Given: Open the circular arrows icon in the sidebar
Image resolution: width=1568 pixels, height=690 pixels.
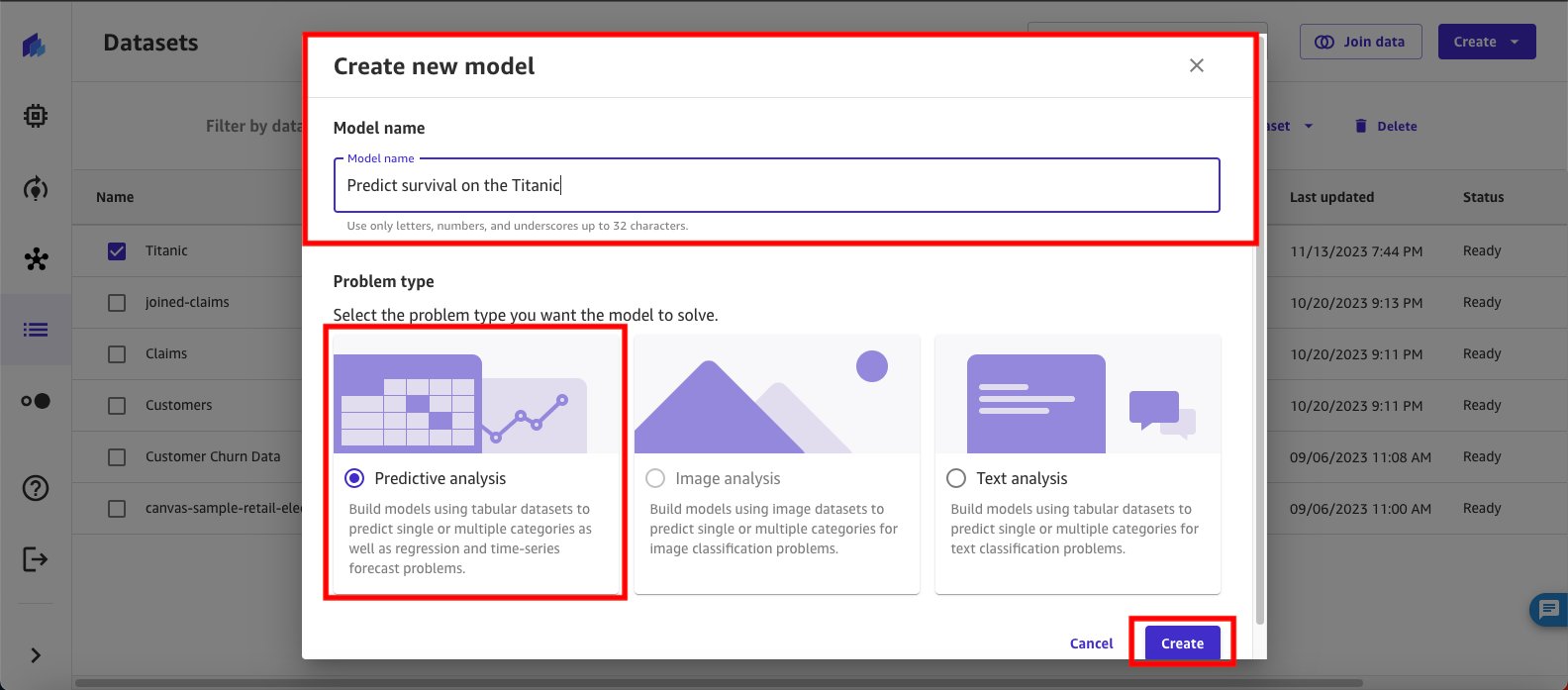Looking at the screenshot, I should tap(36, 188).
